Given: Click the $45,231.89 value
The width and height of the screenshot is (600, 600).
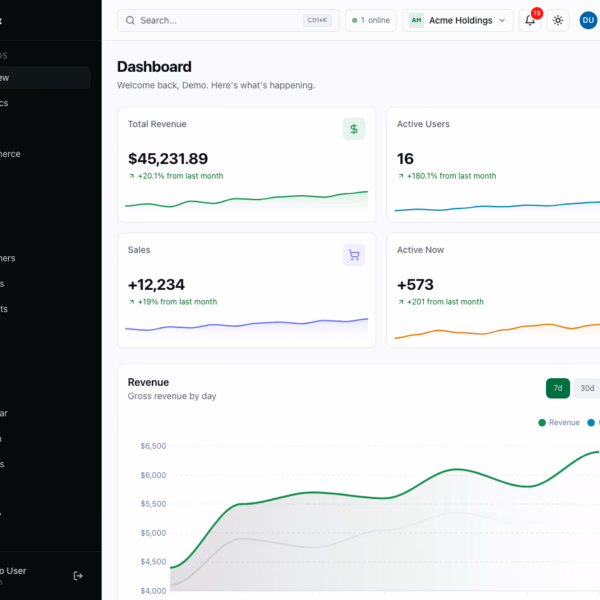Looking at the screenshot, I should tap(168, 158).
